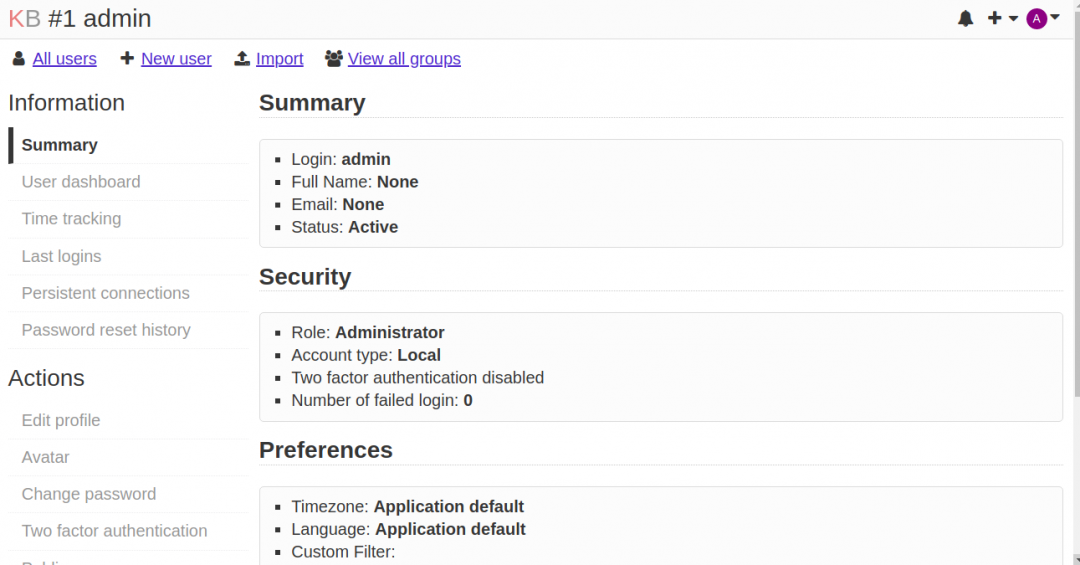The width and height of the screenshot is (1080, 565).
Task: Open the View all groups link
Action: [404, 59]
